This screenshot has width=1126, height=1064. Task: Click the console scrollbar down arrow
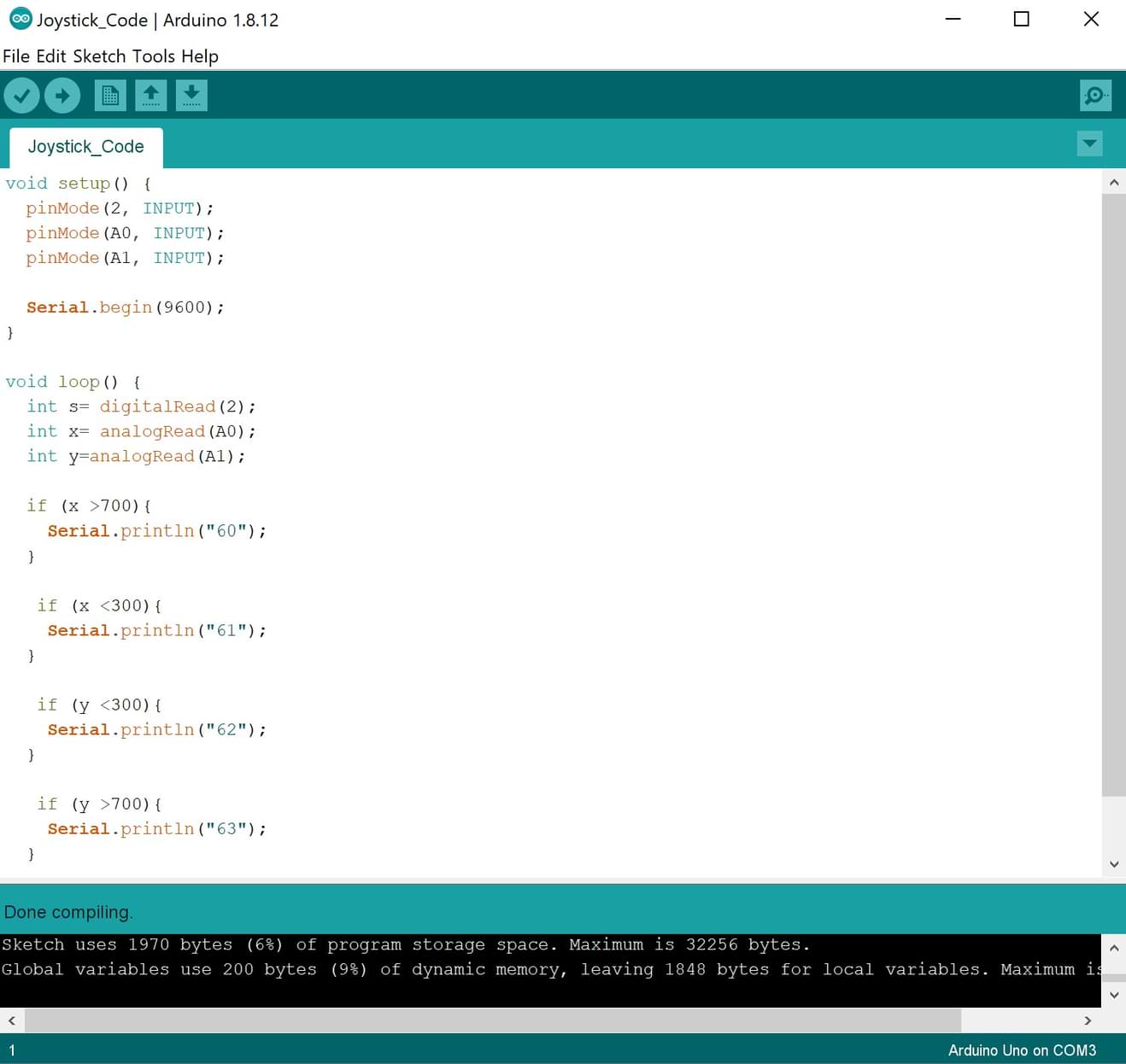pyautogui.click(x=1114, y=995)
